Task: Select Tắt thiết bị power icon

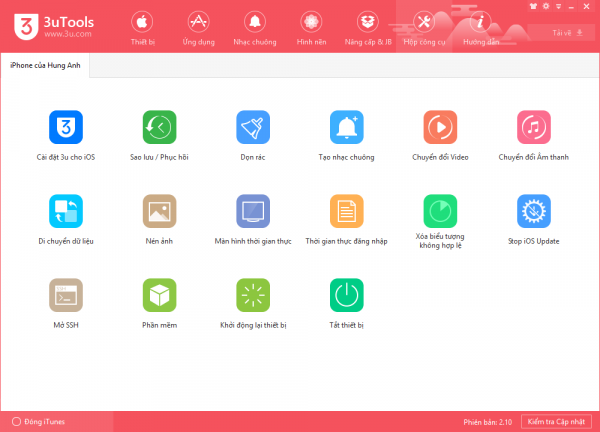Action: 346,295
